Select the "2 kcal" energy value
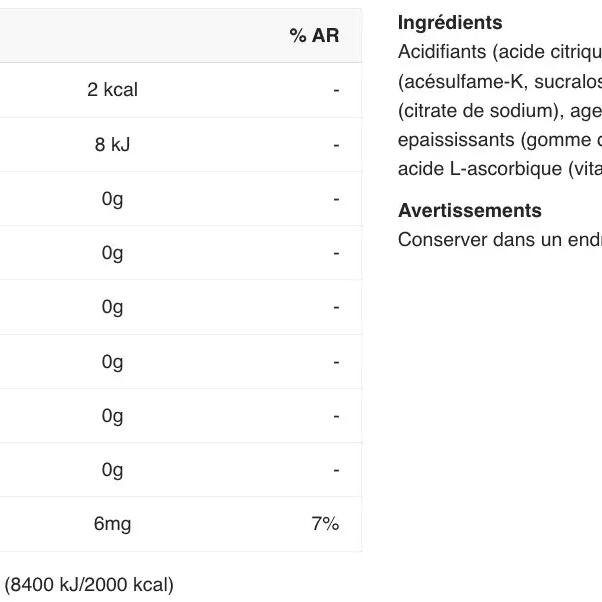 click(x=112, y=90)
